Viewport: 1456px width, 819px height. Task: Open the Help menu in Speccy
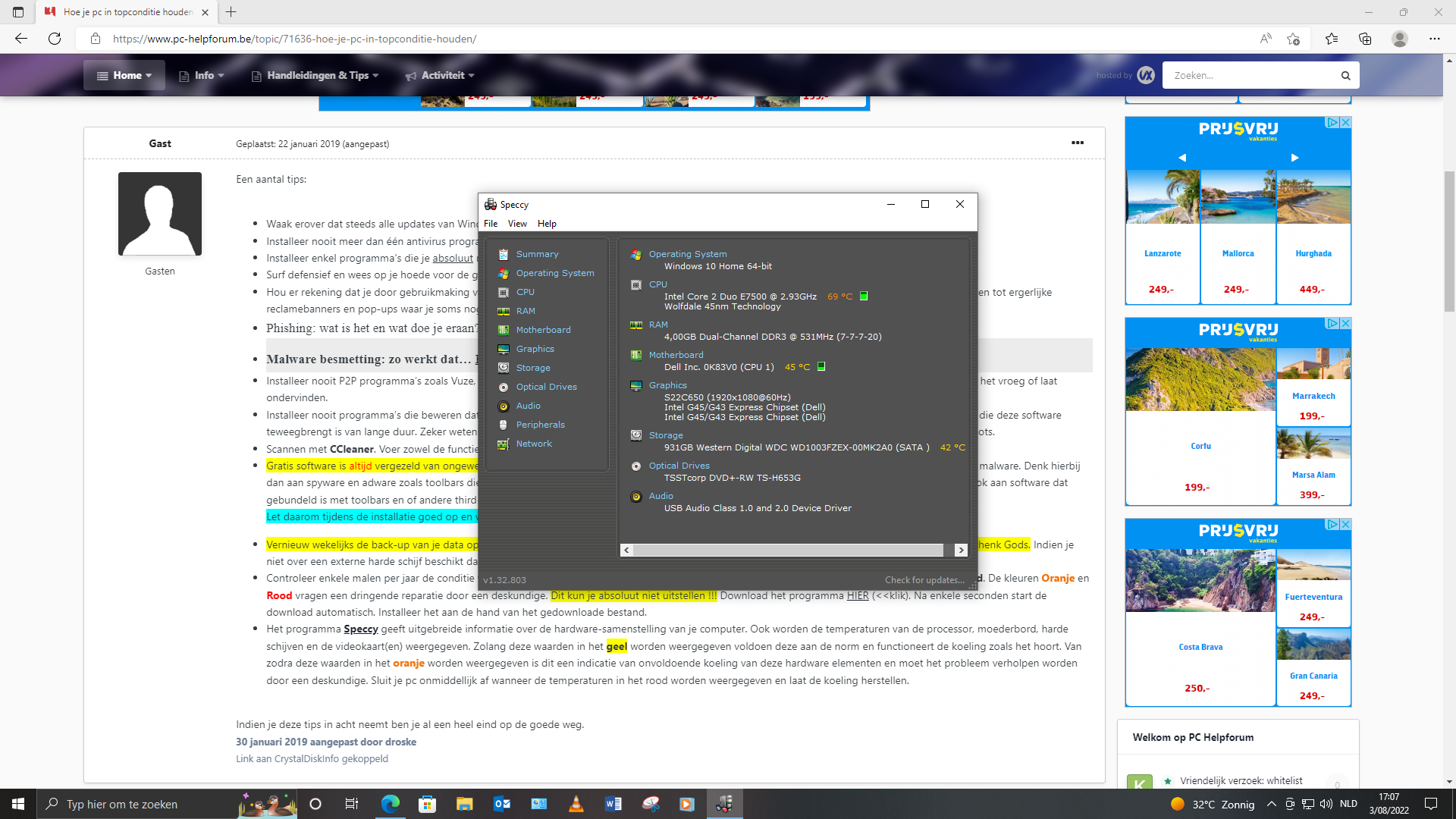pos(547,224)
